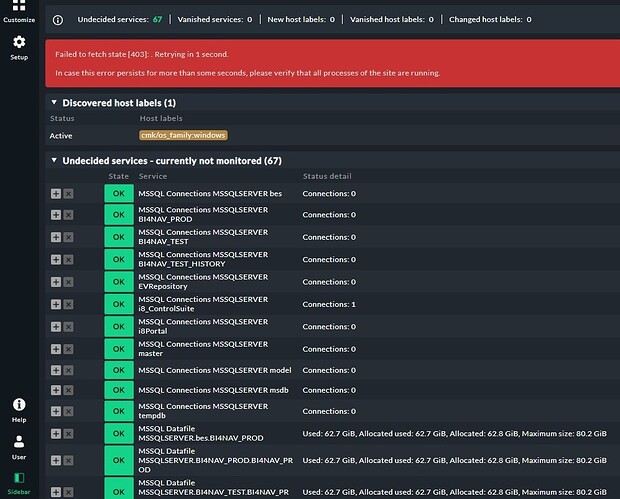Viewport: 620px width, 499px height.
Task: Open the Help menu
Action: tap(18, 409)
